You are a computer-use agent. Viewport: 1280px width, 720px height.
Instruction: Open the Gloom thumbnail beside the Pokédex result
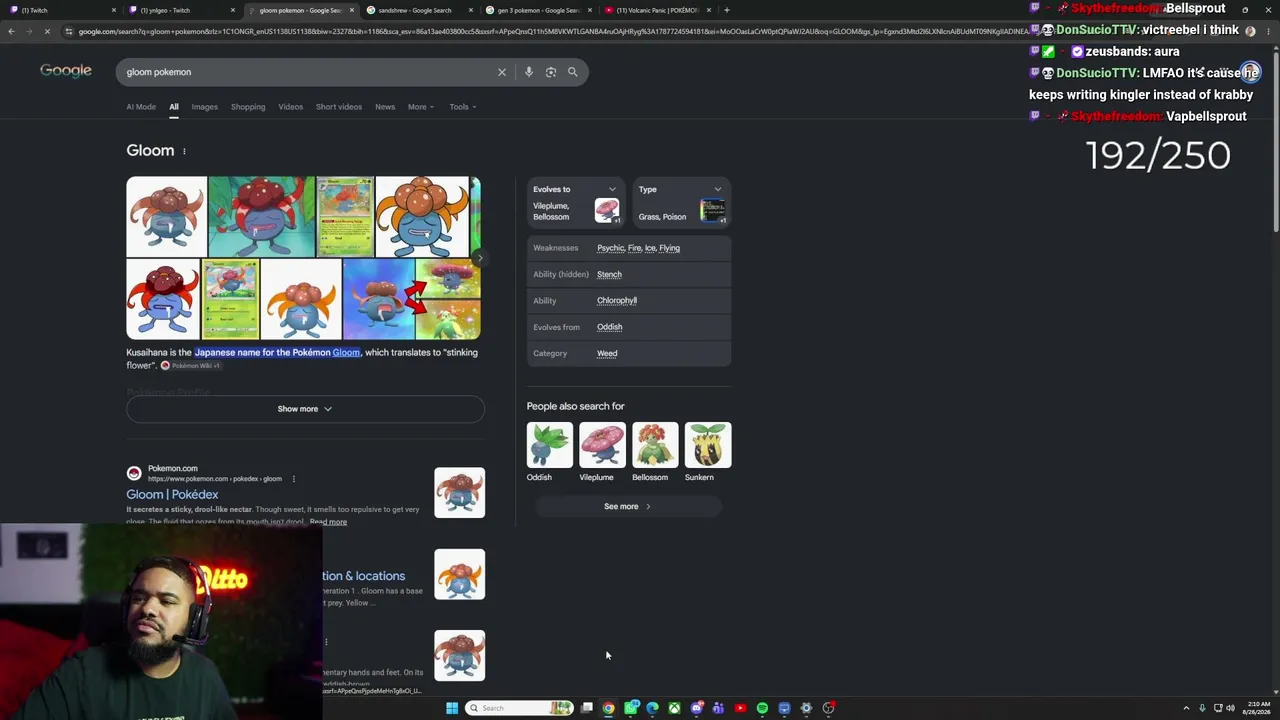pyautogui.click(x=460, y=493)
